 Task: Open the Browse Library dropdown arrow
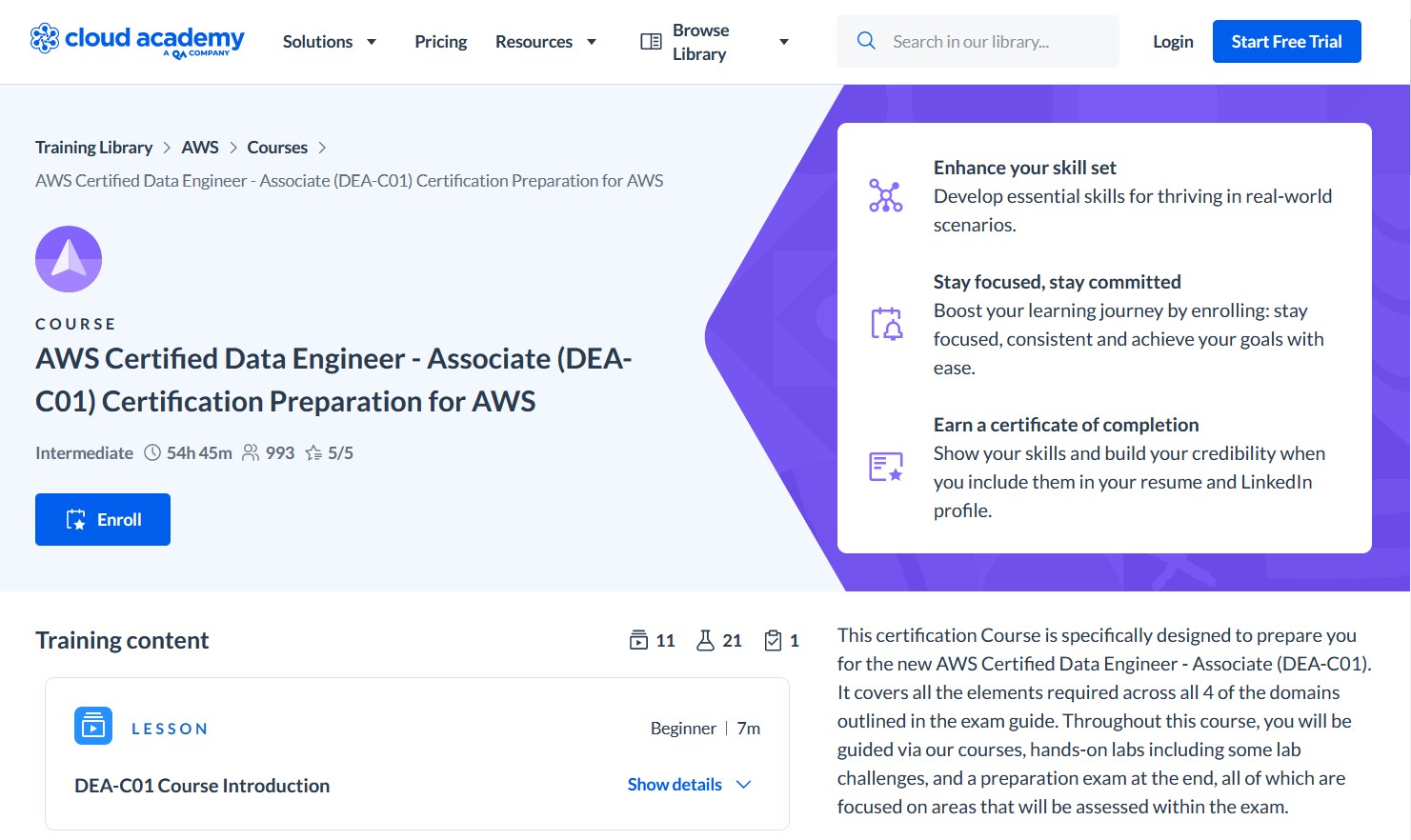point(783,41)
